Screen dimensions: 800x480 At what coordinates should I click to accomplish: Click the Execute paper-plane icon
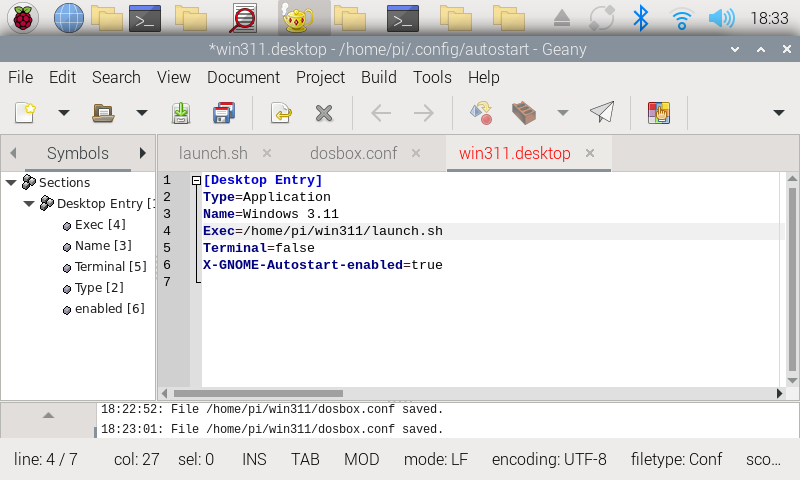tap(601, 113)
